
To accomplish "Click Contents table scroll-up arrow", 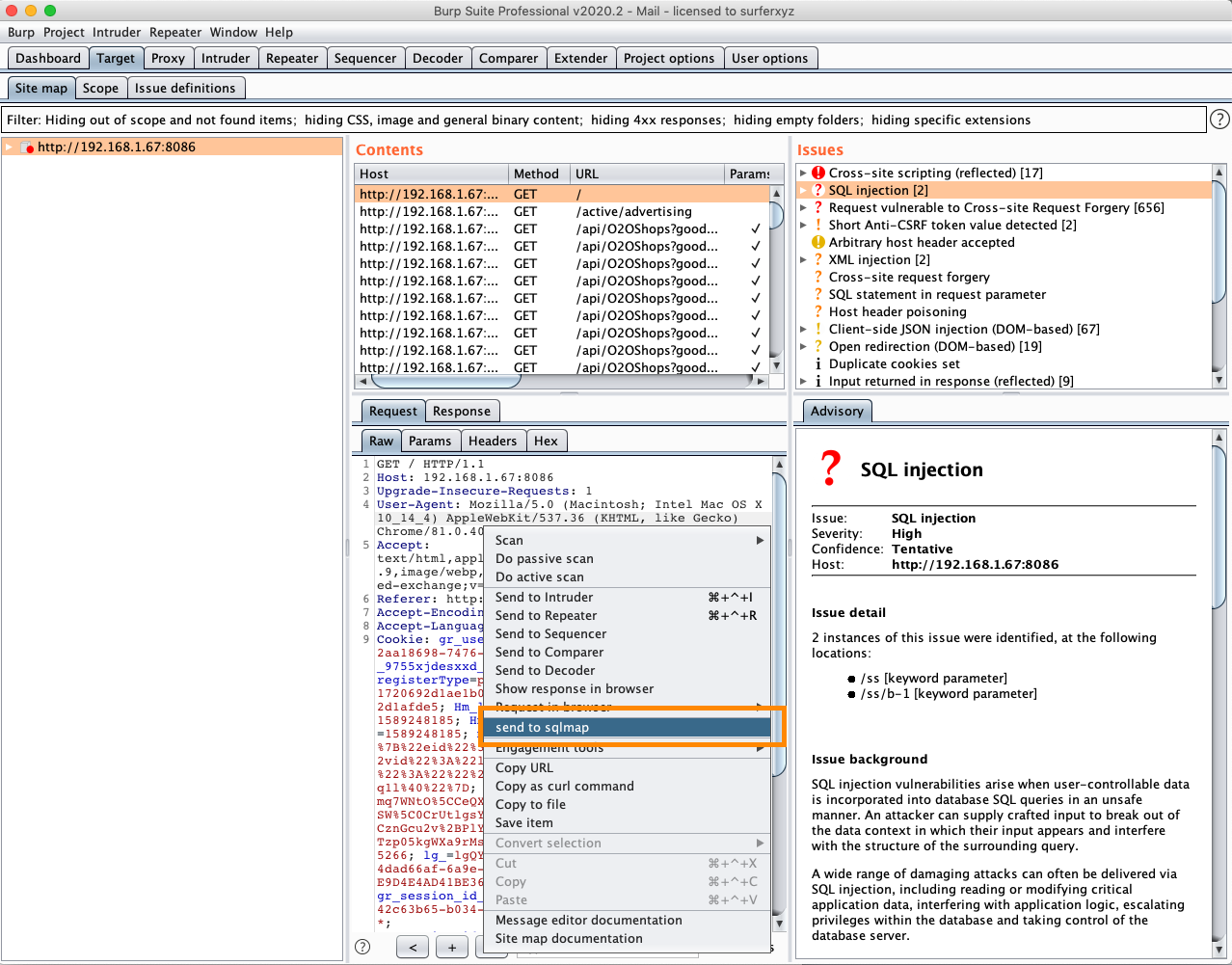I will pyautogui.click(x=776, y=194).
